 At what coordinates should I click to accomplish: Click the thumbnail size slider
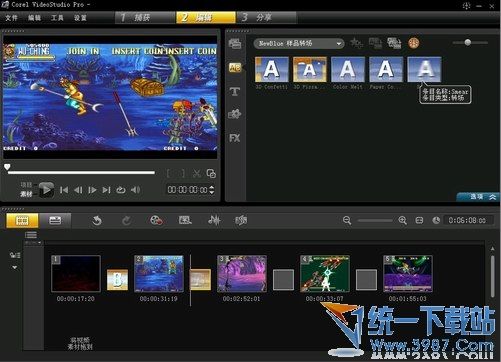pos(470,43)
